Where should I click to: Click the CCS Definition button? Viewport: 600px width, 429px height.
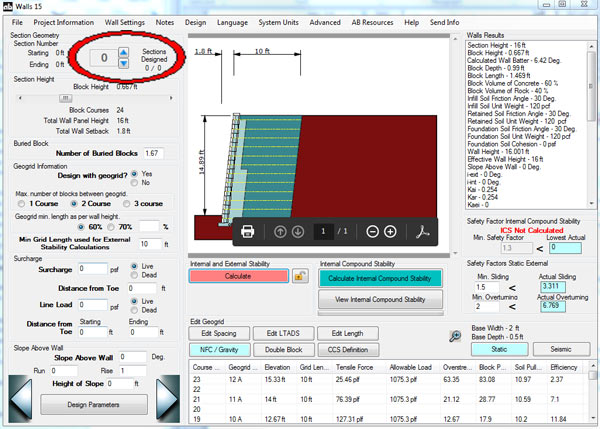(x=348, y=349)
